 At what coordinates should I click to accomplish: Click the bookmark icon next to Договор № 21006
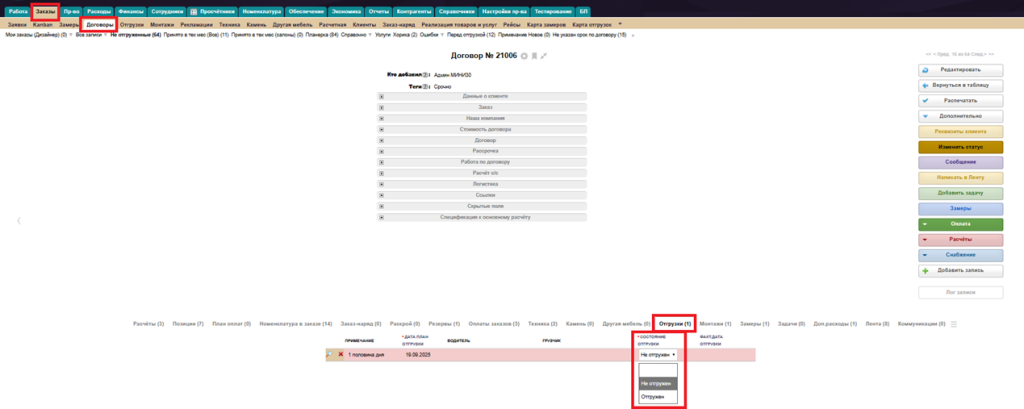pyautogui.click(x=534, y=56)
